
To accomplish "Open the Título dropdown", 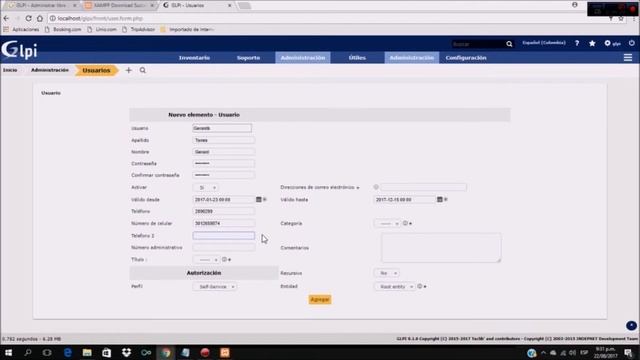I will tap(206, 260).
